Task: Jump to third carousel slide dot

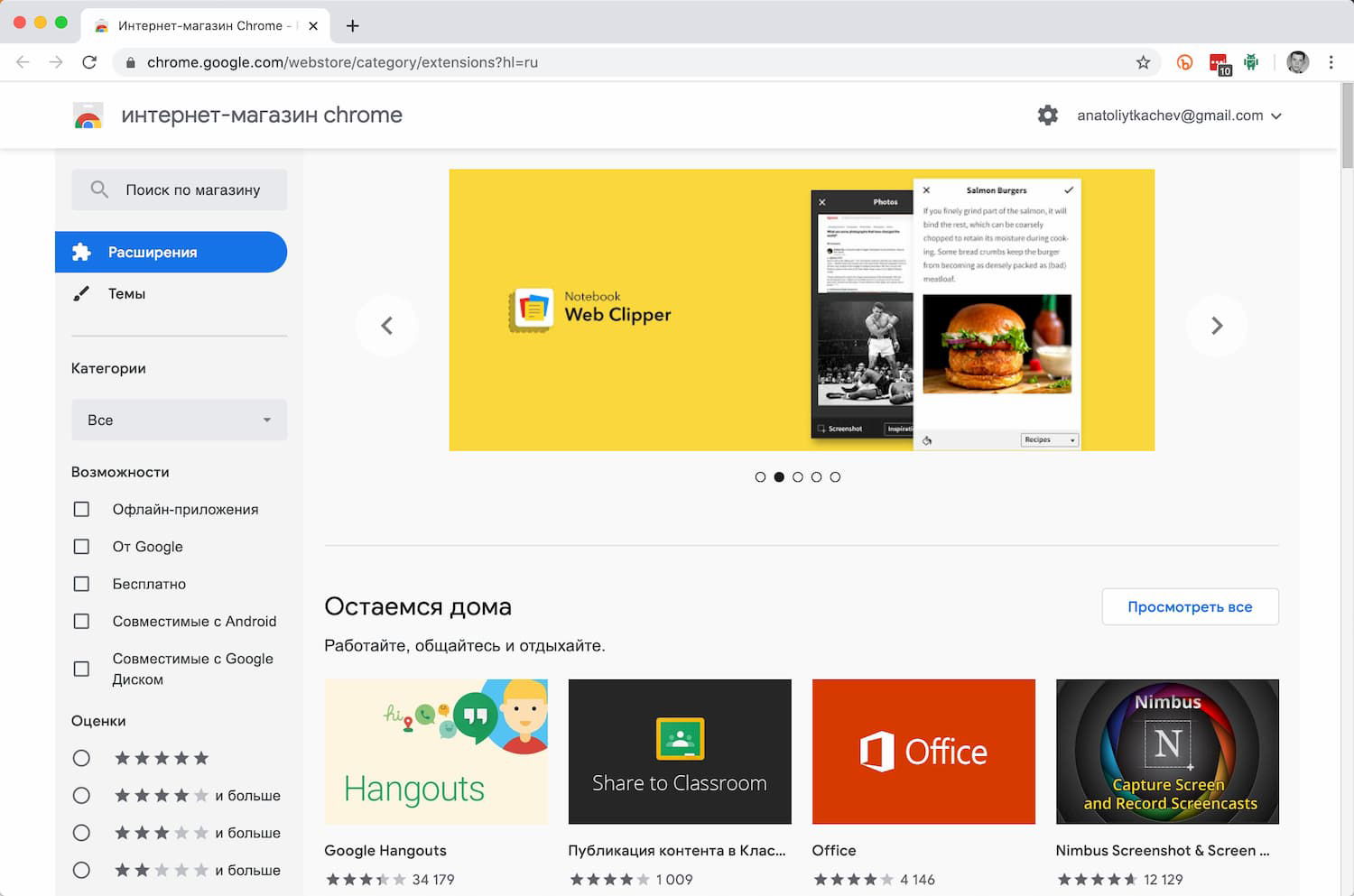Action: [798, 477]
